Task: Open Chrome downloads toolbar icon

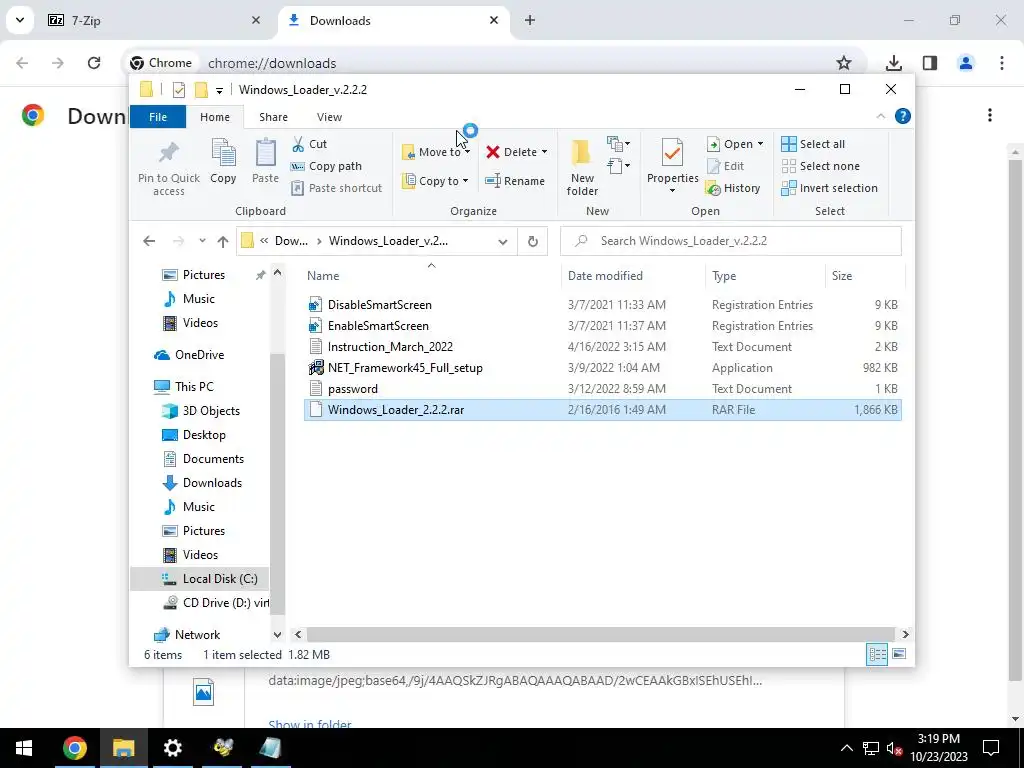Action: coord(893,63)
